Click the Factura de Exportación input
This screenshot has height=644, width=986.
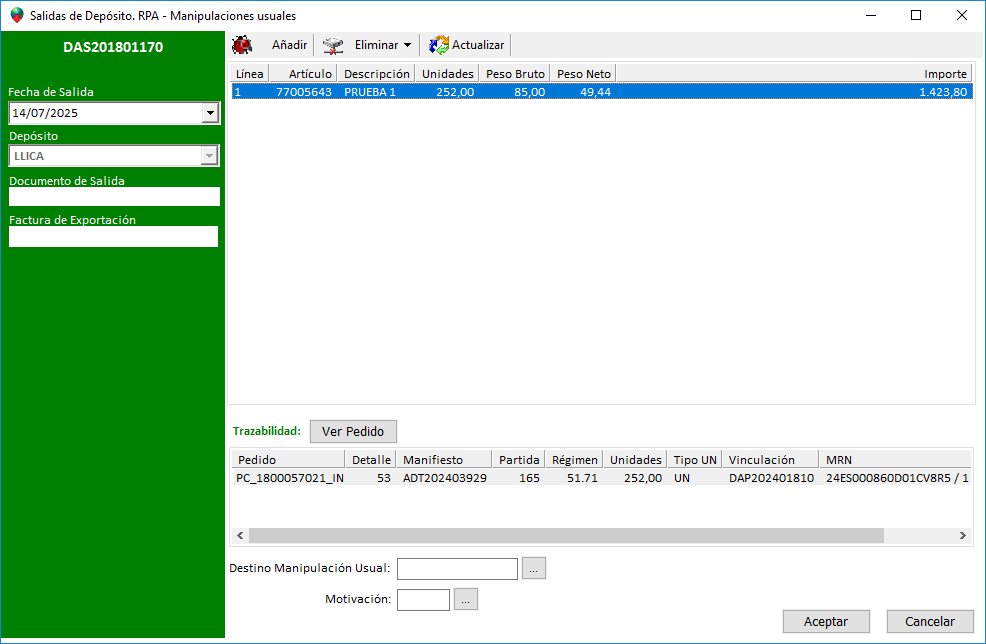click(x=113, y=236)
